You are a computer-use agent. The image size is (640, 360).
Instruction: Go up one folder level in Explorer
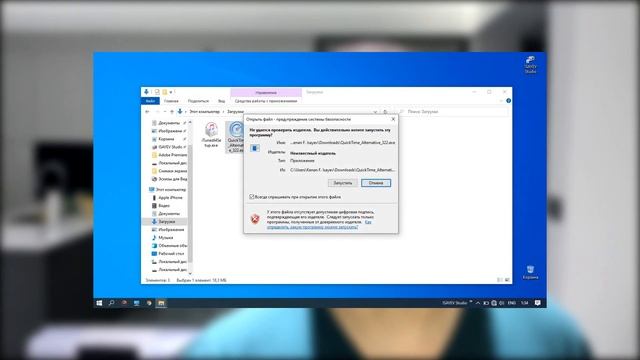click(172, 111)
